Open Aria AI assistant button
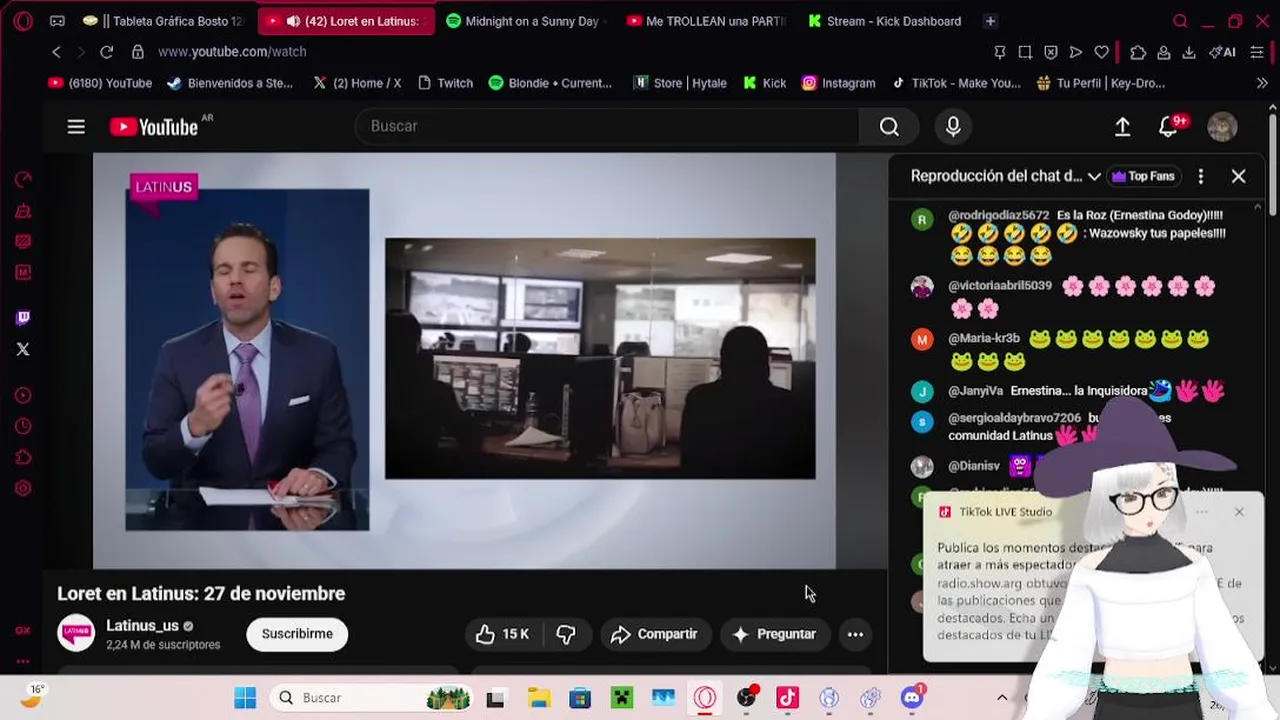 click(1222, 52)
